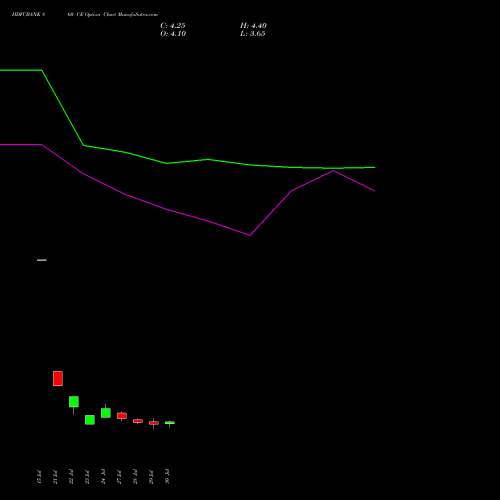Screen dimensions: 500x500
Task: Click the high value H: 4.40
Action: click(x=253, y=26)
